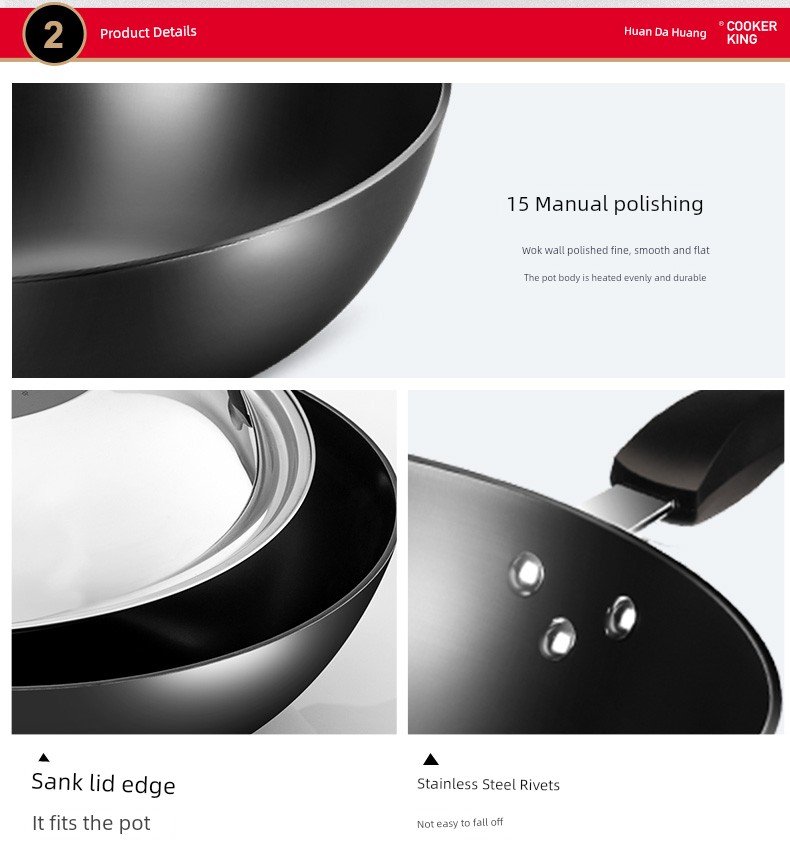Click the black wok handle
Viewport: 790px width, 856px height.
(x=699, y=456)
